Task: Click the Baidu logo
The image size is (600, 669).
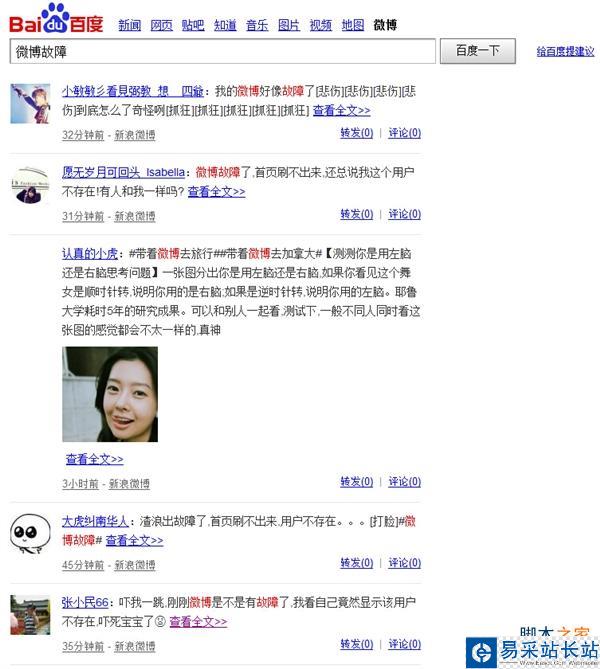Action: coord(56,19)
